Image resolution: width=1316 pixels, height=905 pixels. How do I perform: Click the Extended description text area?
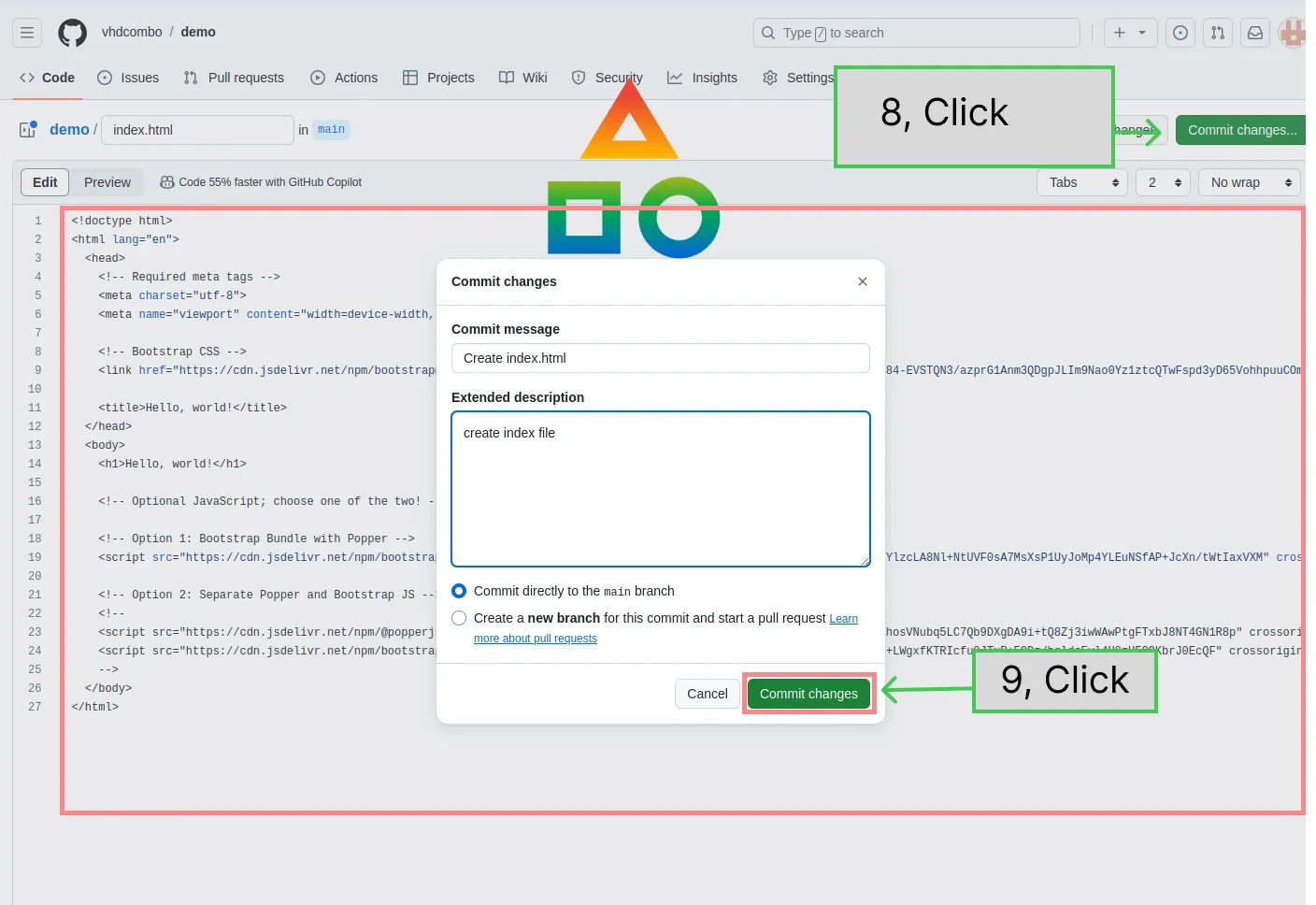tap(661, 489)
